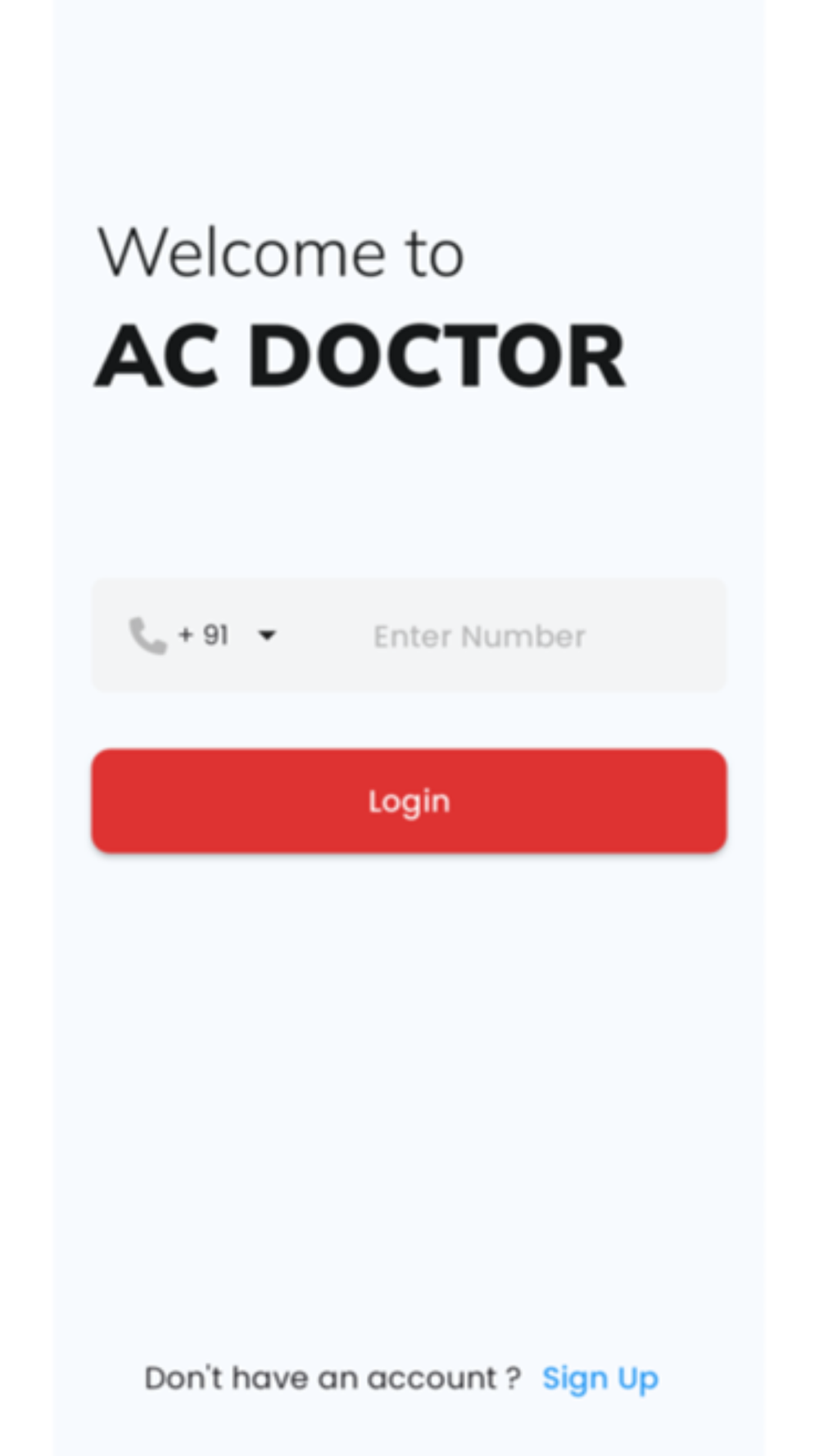The height and width of the screenshot is (1456, 819).
Task: Click the AC DOCTOR title text
Action: [x=361, y=356]
